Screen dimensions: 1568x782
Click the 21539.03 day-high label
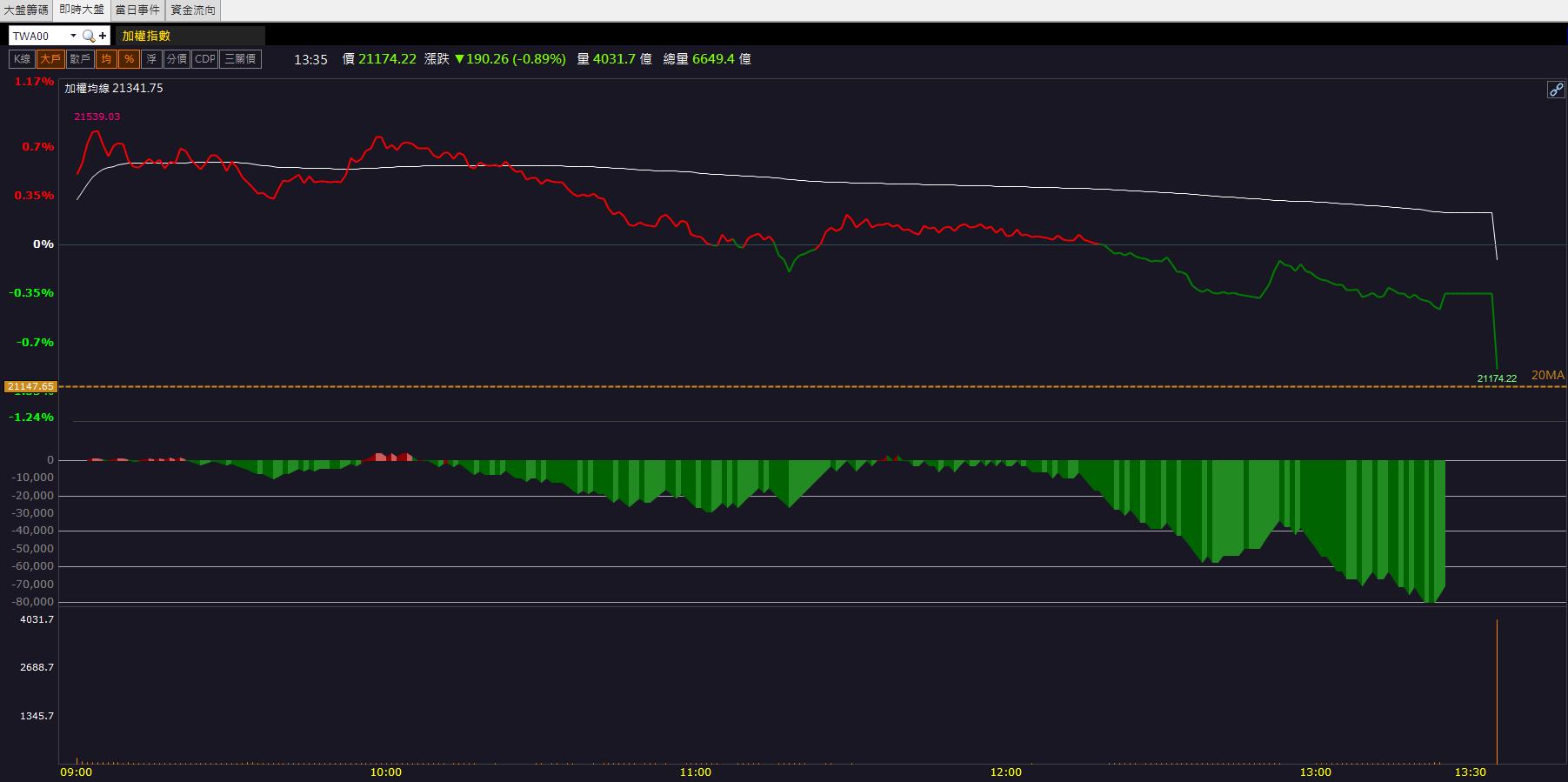point(97,117)
